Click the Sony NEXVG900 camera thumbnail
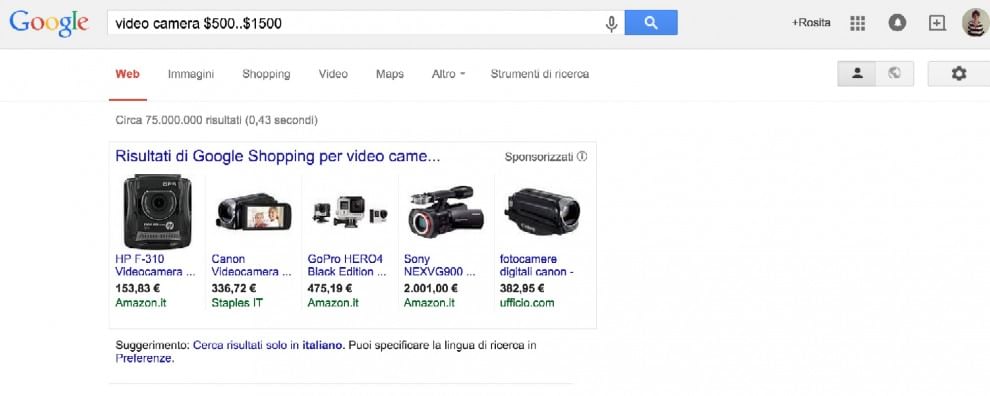Viewport: 990px width, 396px height. [446, 212]
